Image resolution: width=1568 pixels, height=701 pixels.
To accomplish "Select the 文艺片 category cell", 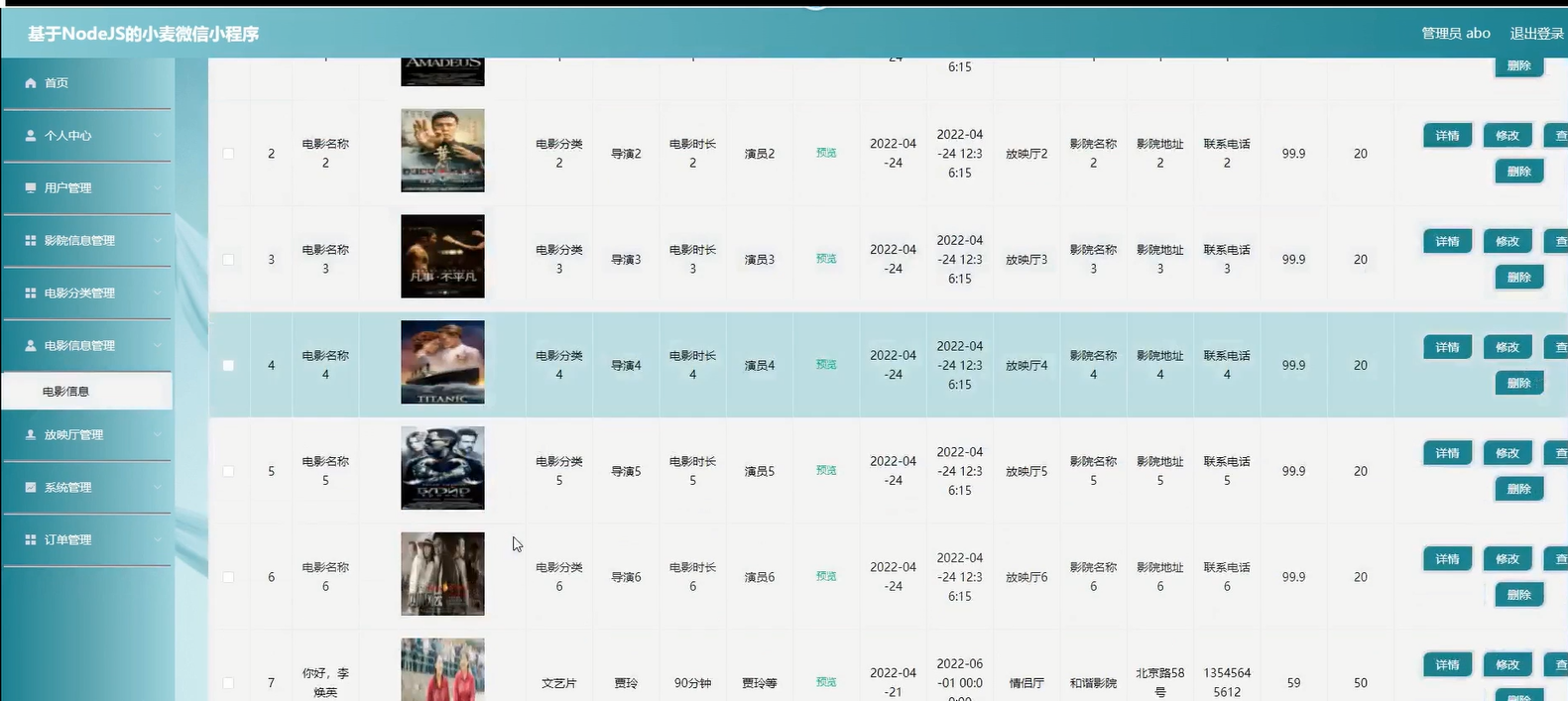I will click(x=559, y=683).
